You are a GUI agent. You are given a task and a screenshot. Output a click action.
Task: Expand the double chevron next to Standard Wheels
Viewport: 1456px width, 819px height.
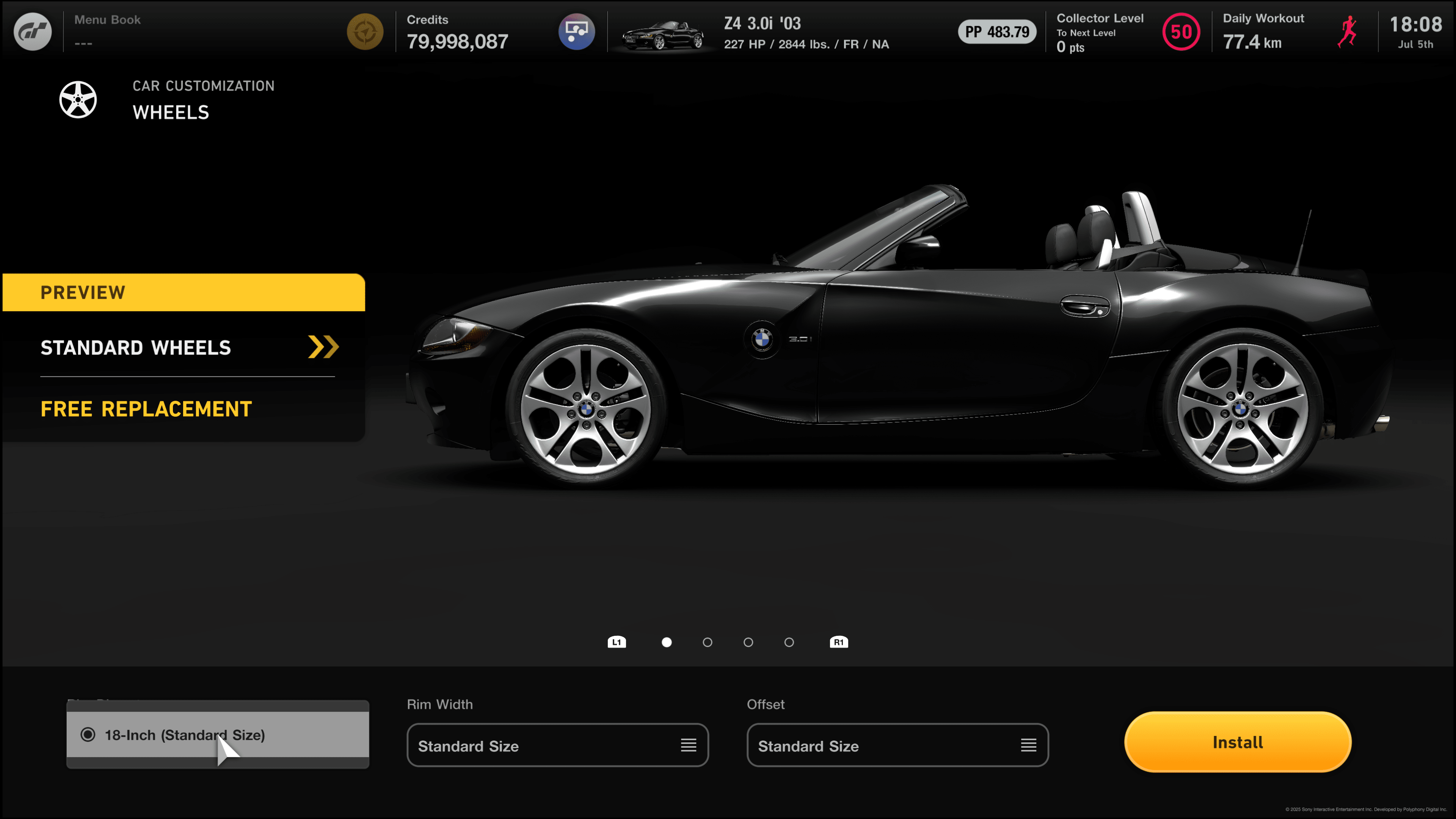pos(323,347)
